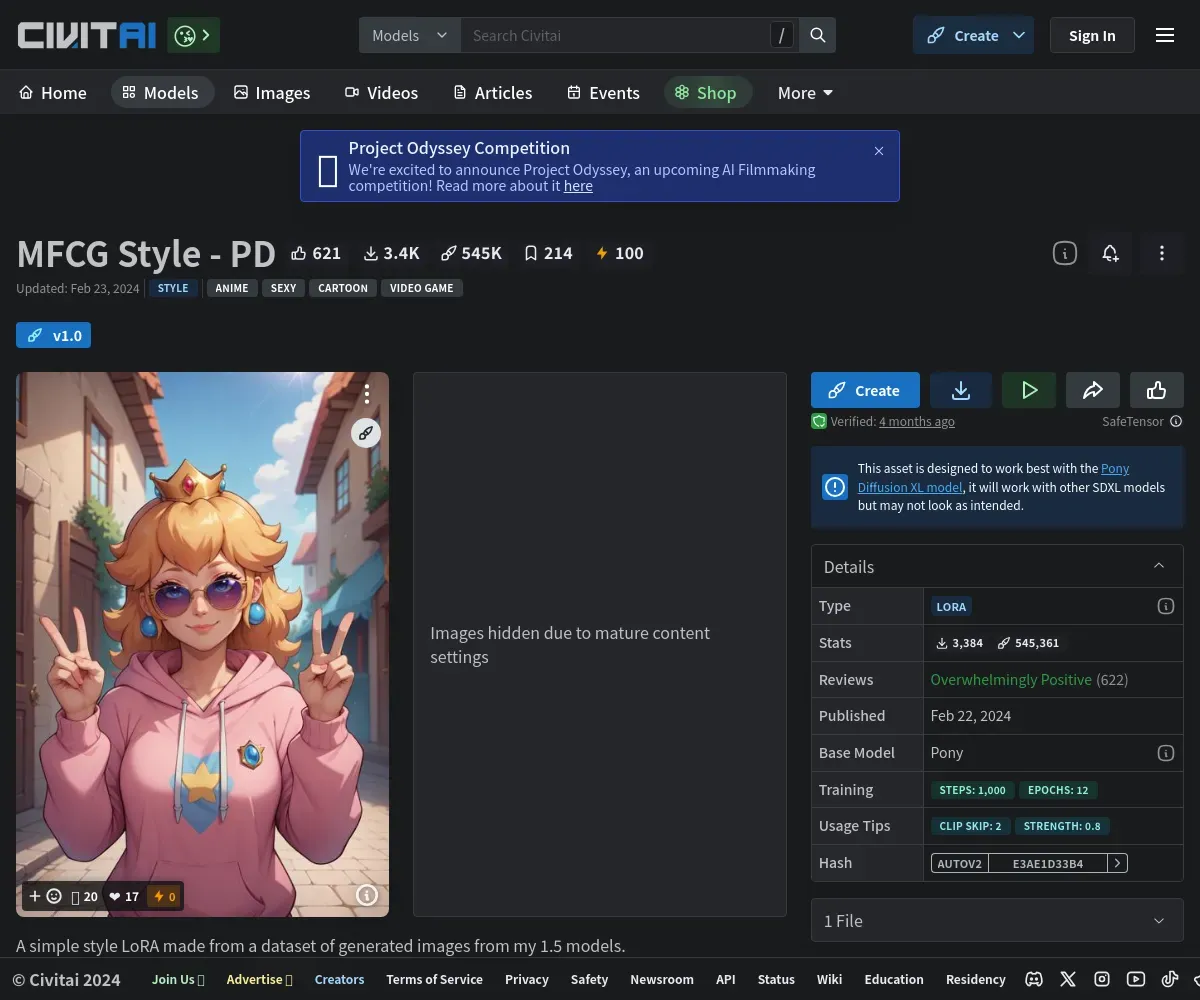Open the hamburger menu icon
Screen dimensions: 1200x1000
pos(1165,36)
